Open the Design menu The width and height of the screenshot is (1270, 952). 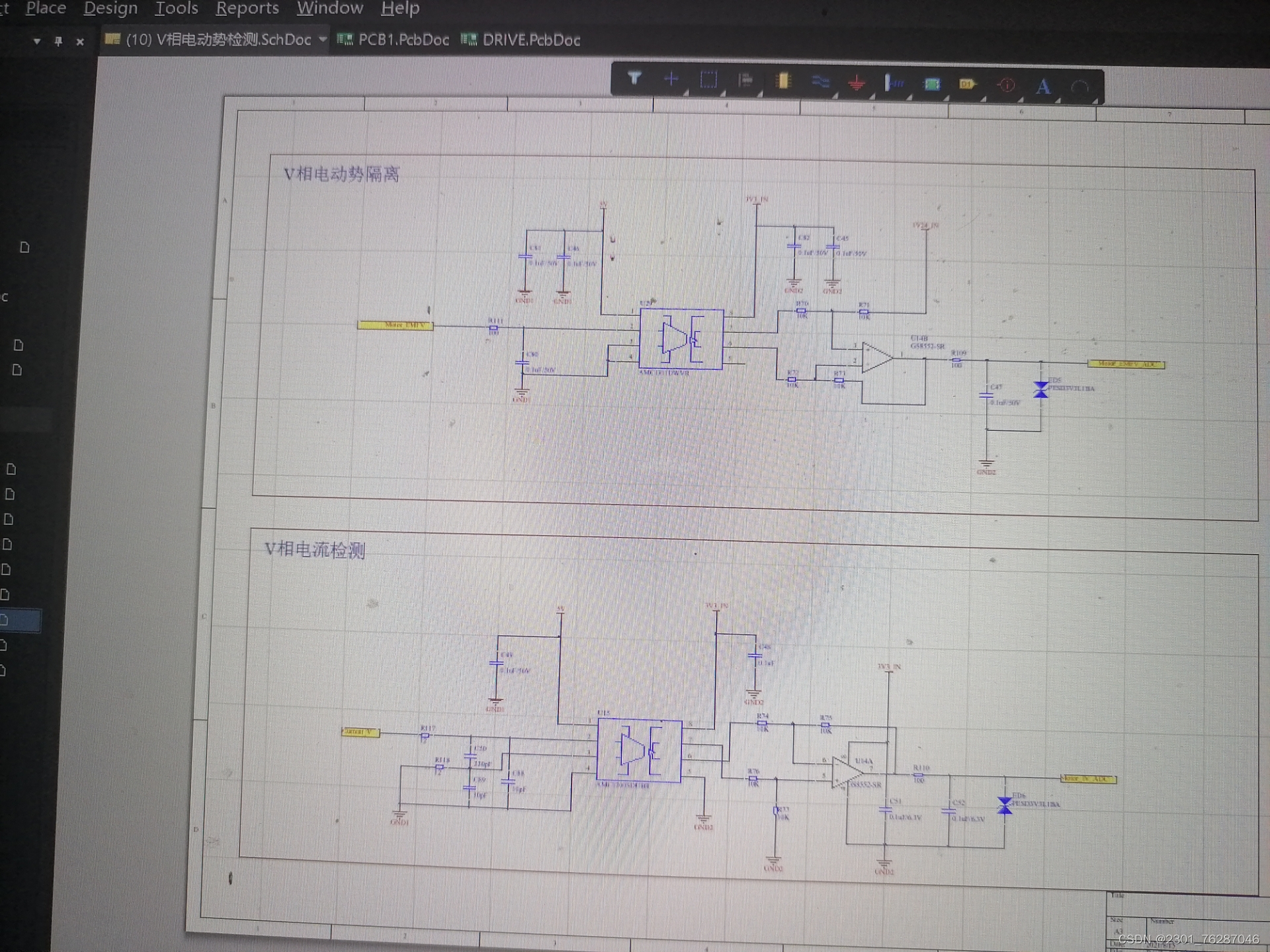point(110,9)
